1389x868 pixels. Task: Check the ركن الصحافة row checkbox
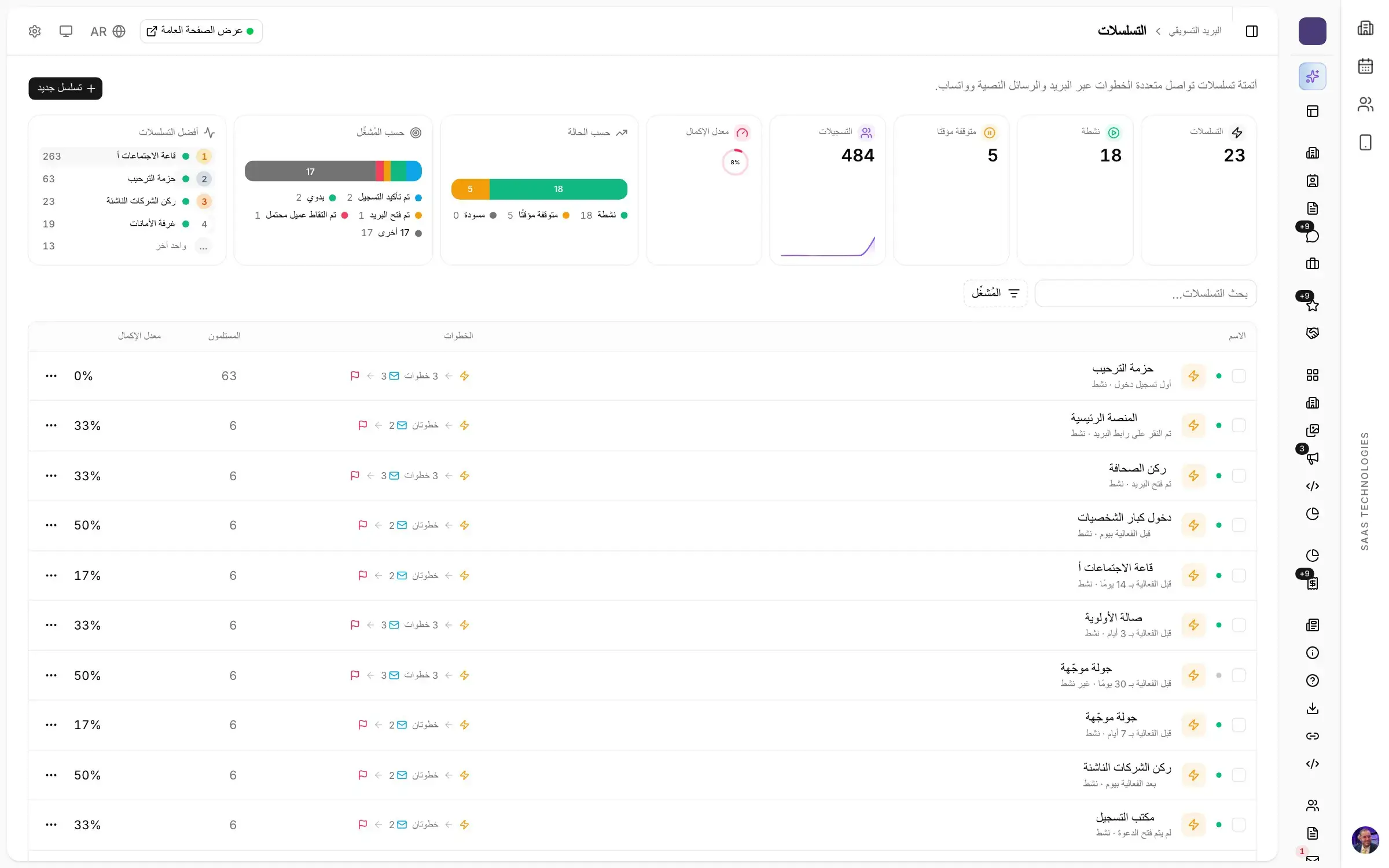pos(1239,476)
